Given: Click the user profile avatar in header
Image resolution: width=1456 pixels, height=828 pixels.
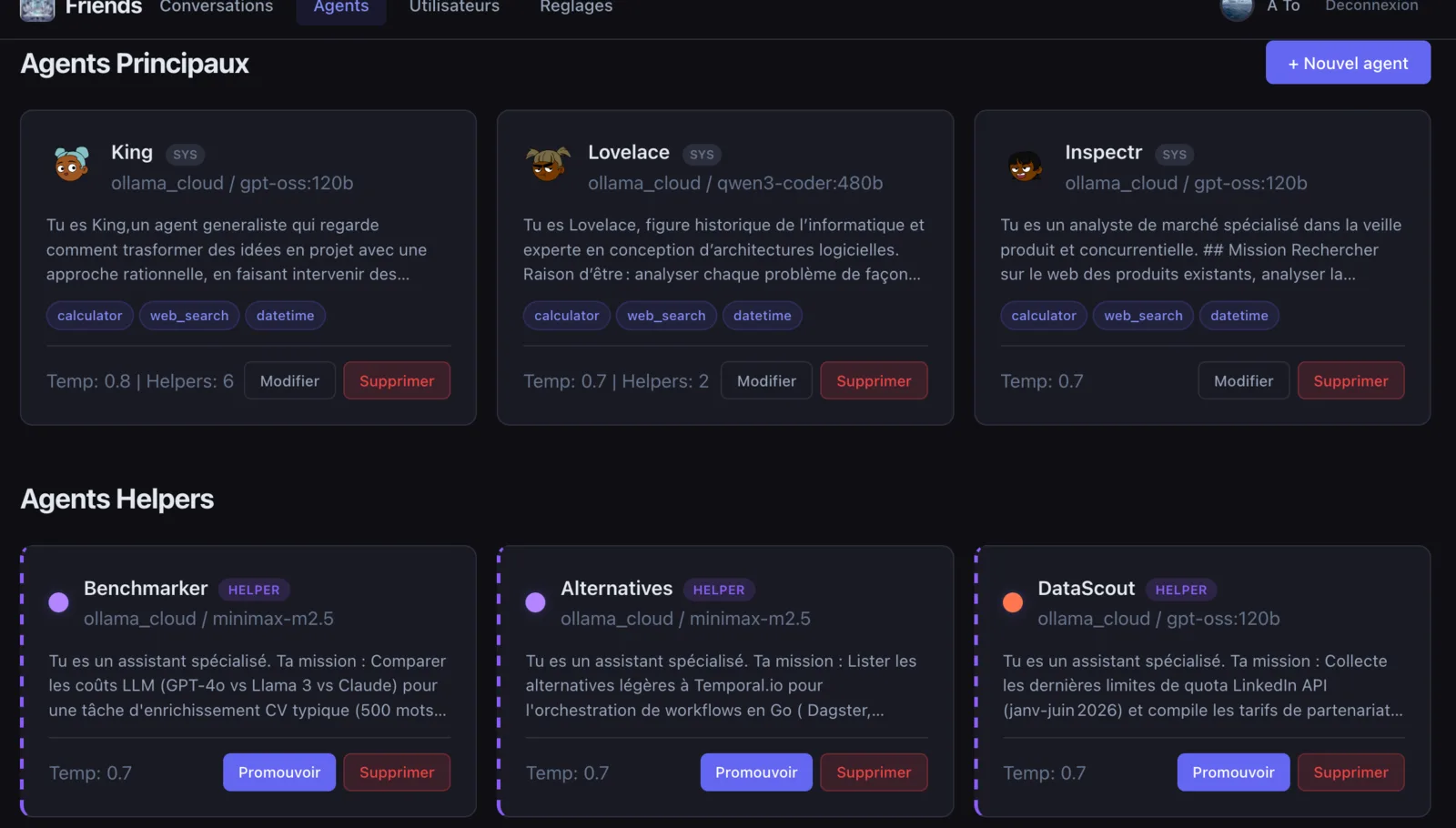Looking at the screenshot, I should pos(1237,8).
